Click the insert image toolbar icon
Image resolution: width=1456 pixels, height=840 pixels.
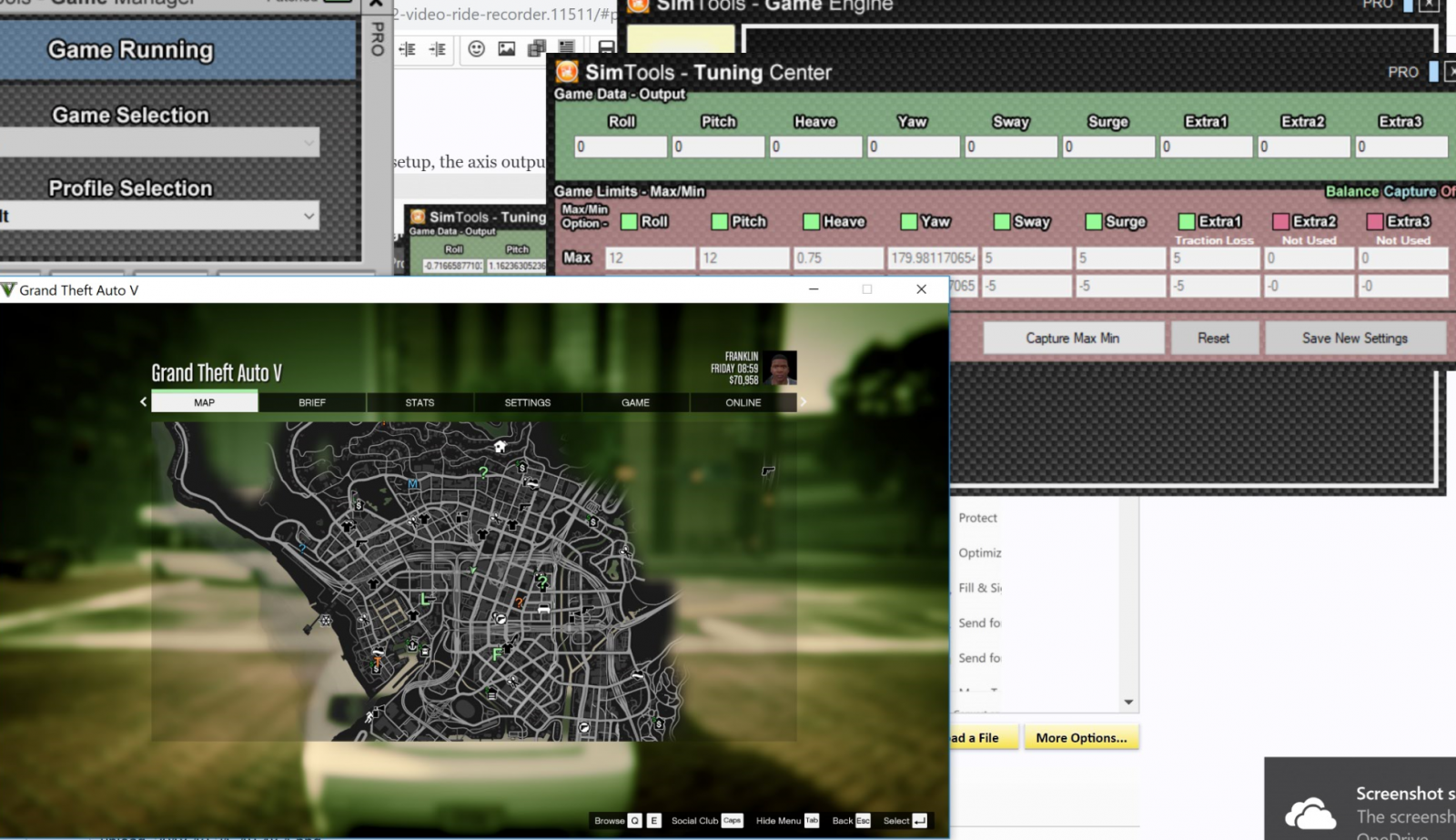(507, 49)
